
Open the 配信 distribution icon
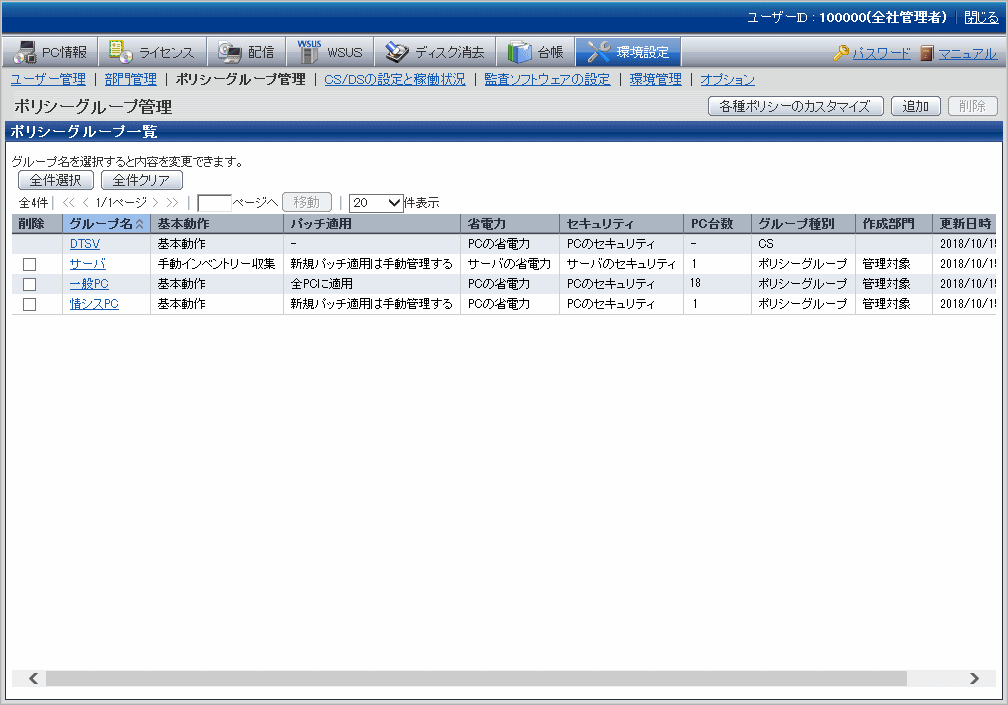click(x=230, y=52)
